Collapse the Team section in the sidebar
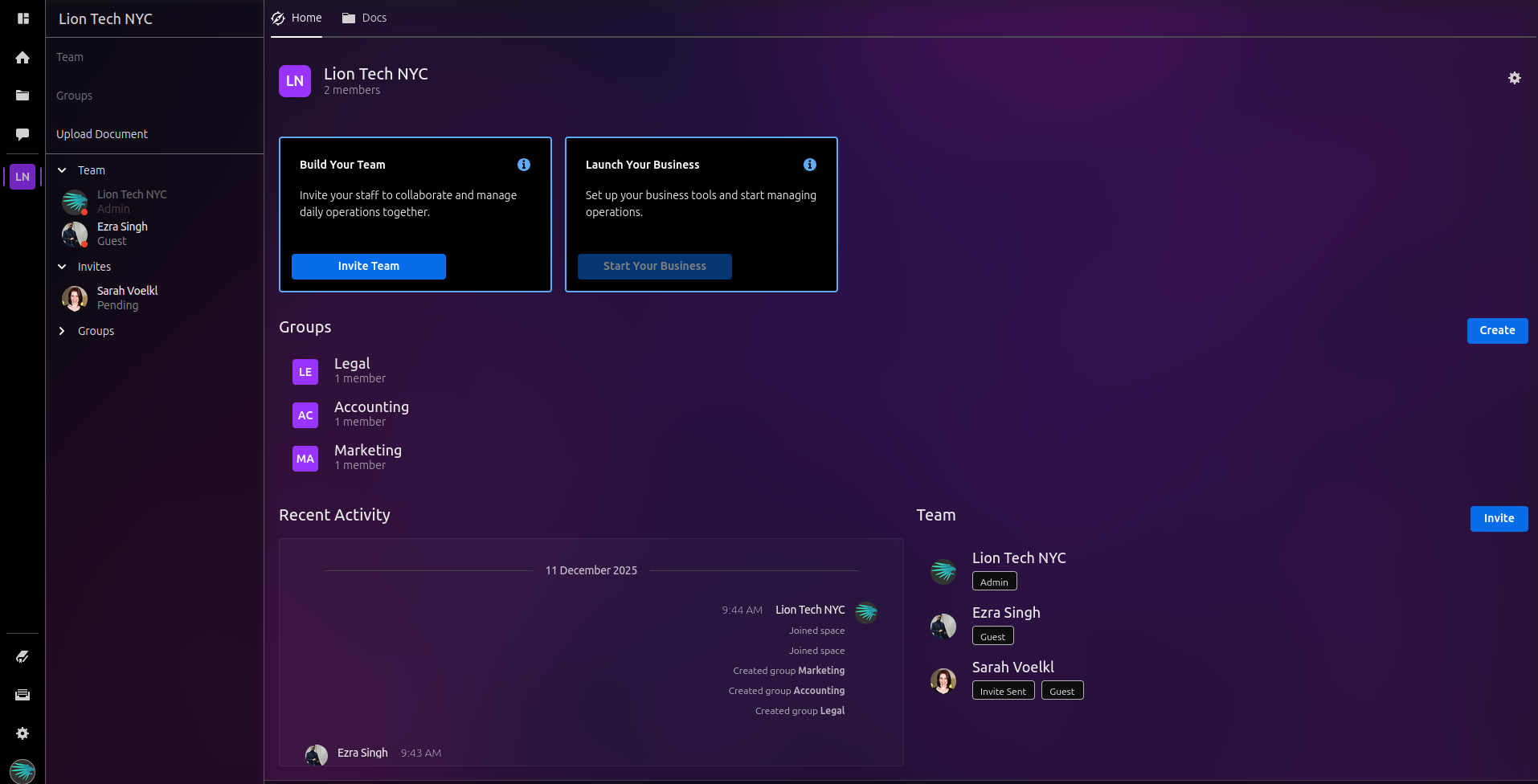1538x784 pixels. pos(62,170)
